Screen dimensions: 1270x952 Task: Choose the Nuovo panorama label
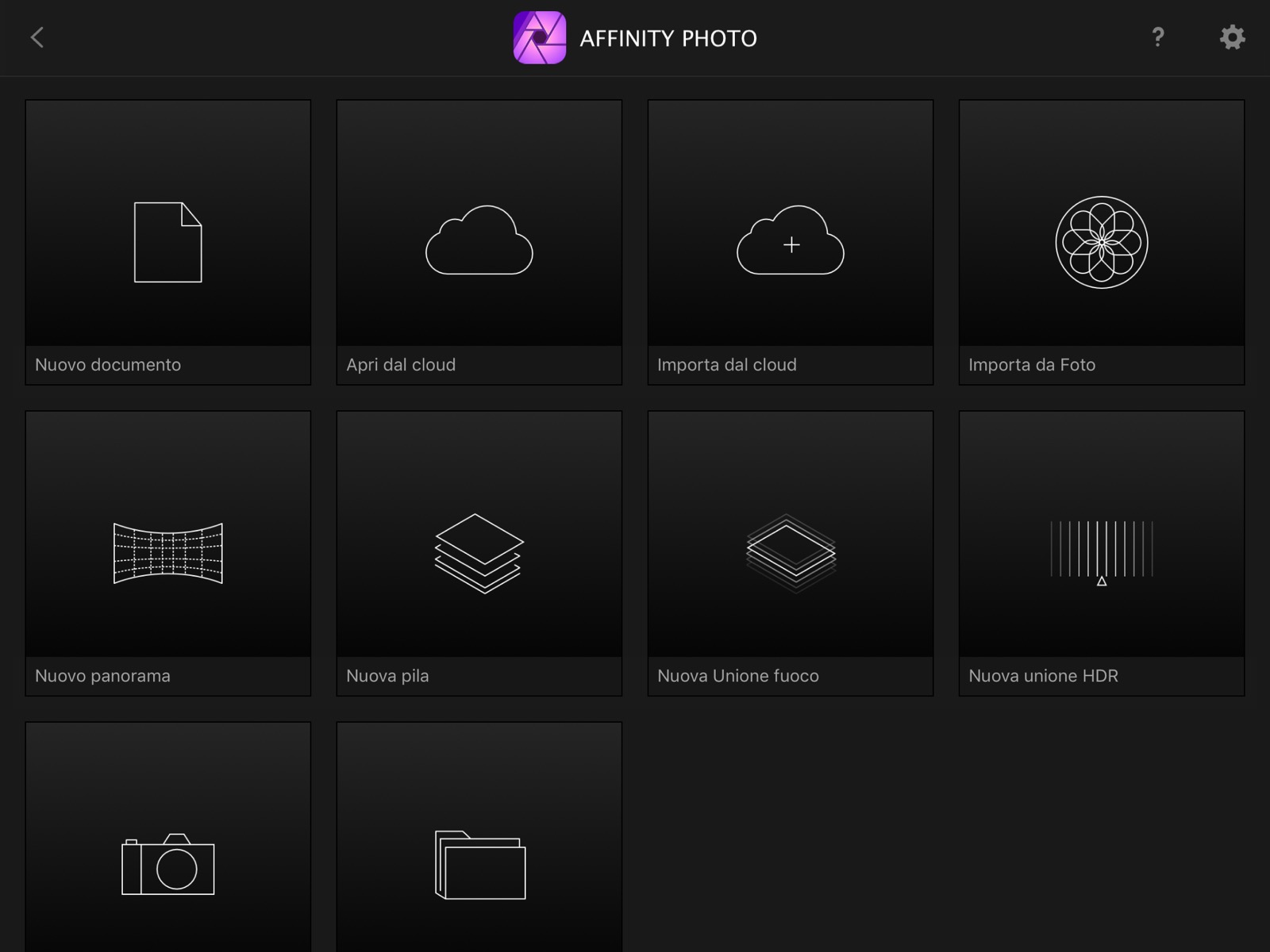pyautogui.click(x=102, y=676)
